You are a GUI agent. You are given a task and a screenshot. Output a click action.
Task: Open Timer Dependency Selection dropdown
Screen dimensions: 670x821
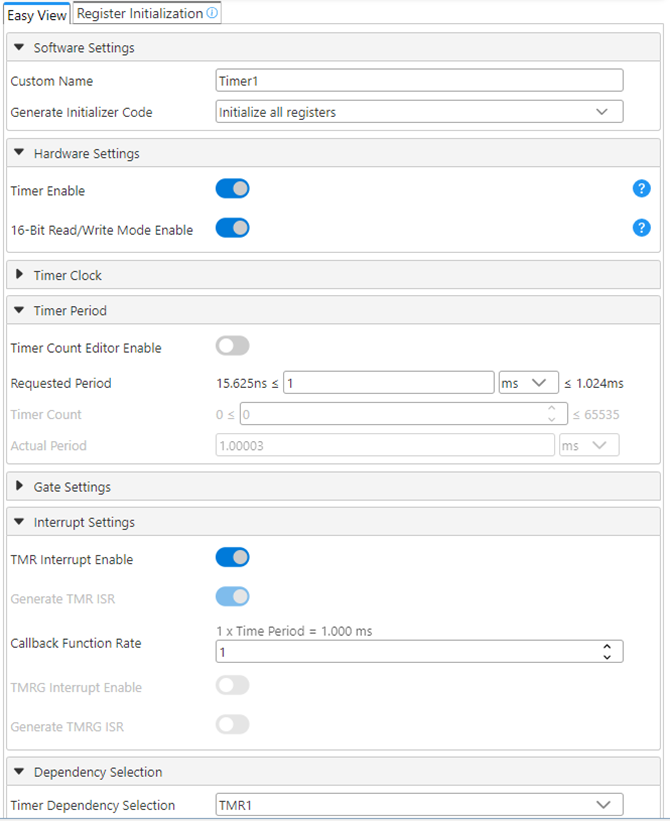pyautogui.click(x=419, y=805)
